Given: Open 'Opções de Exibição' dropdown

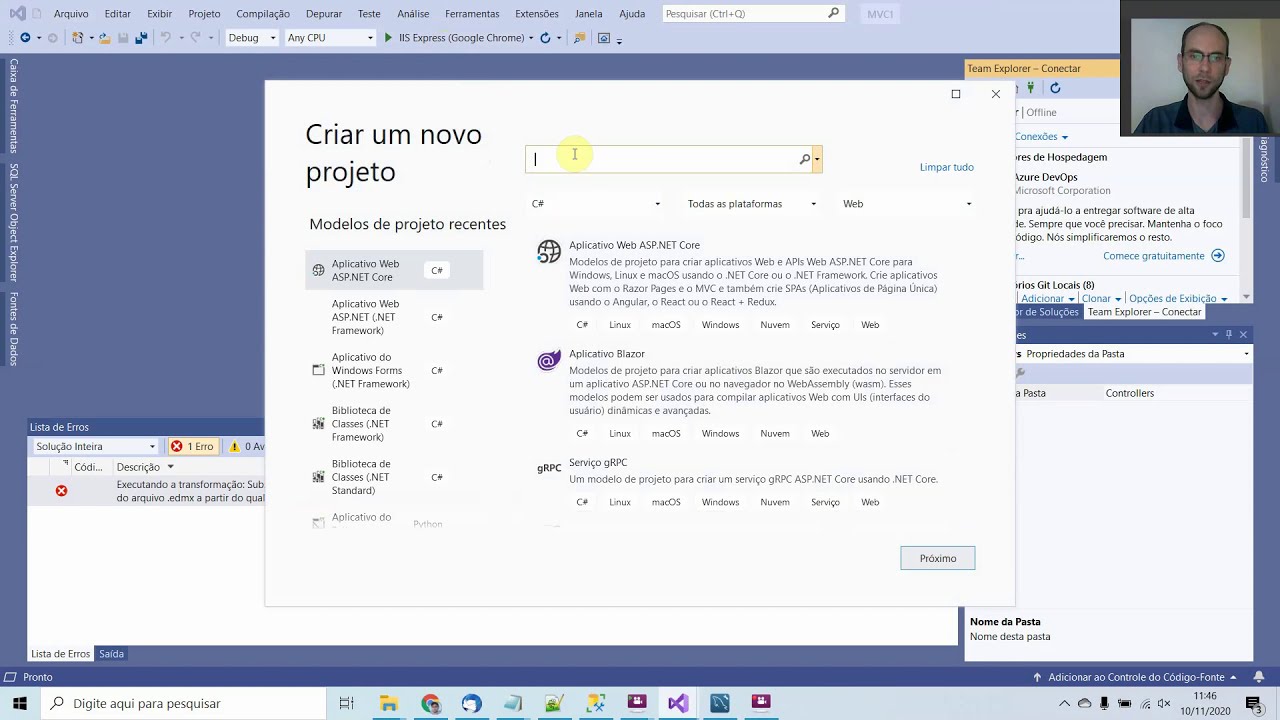Looking at the screenshot, I should point(1178,299).
